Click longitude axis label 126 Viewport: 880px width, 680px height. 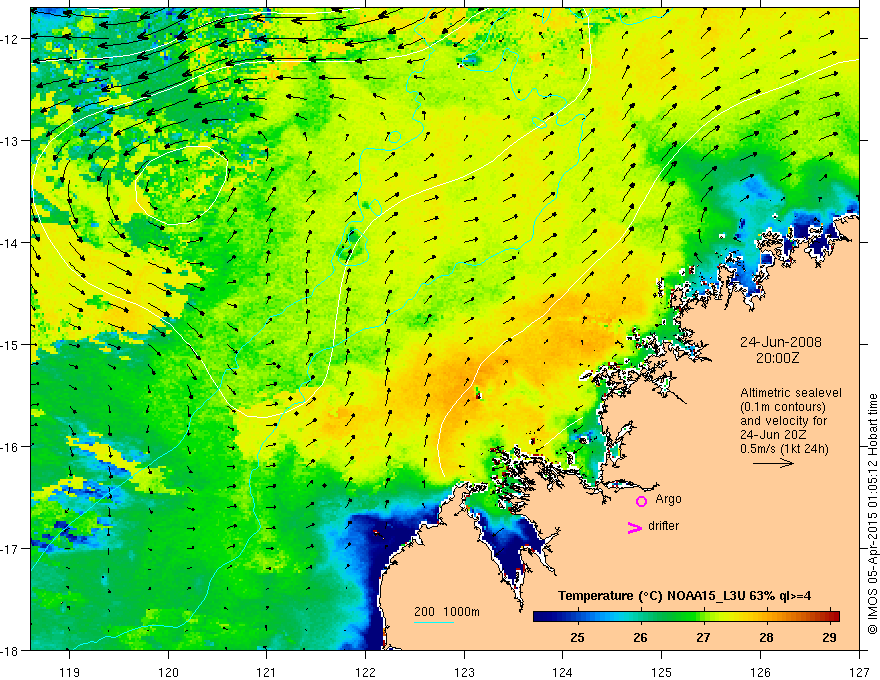point(760,672)
